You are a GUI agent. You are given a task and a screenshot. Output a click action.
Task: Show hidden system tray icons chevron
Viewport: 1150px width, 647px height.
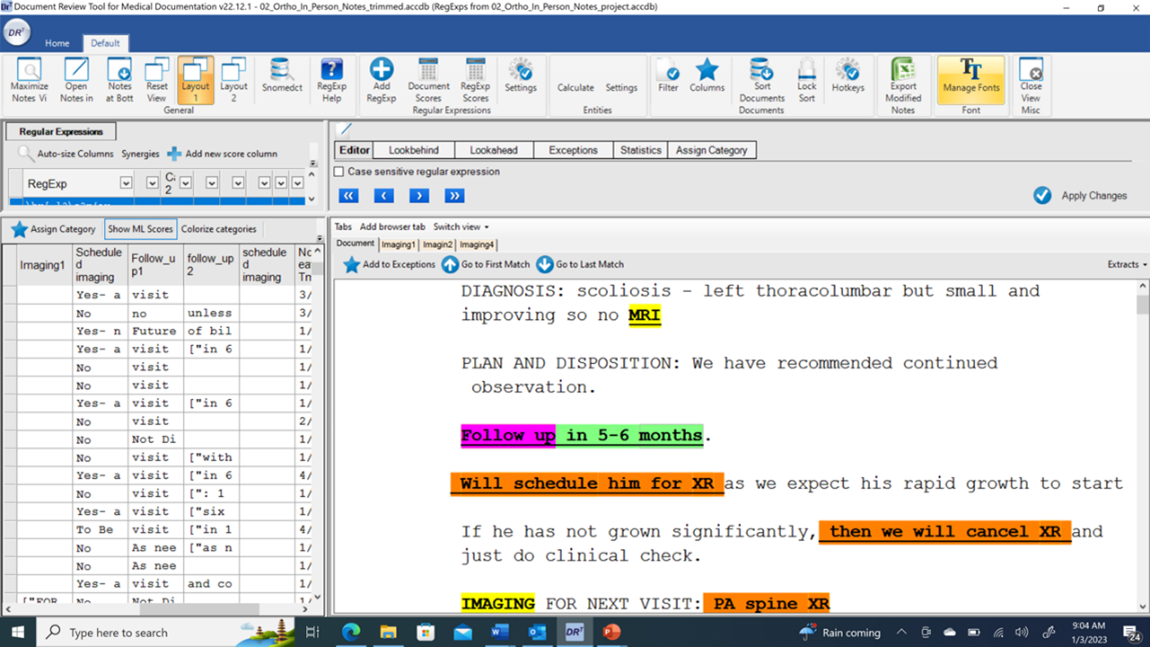[x=901, y=632]
